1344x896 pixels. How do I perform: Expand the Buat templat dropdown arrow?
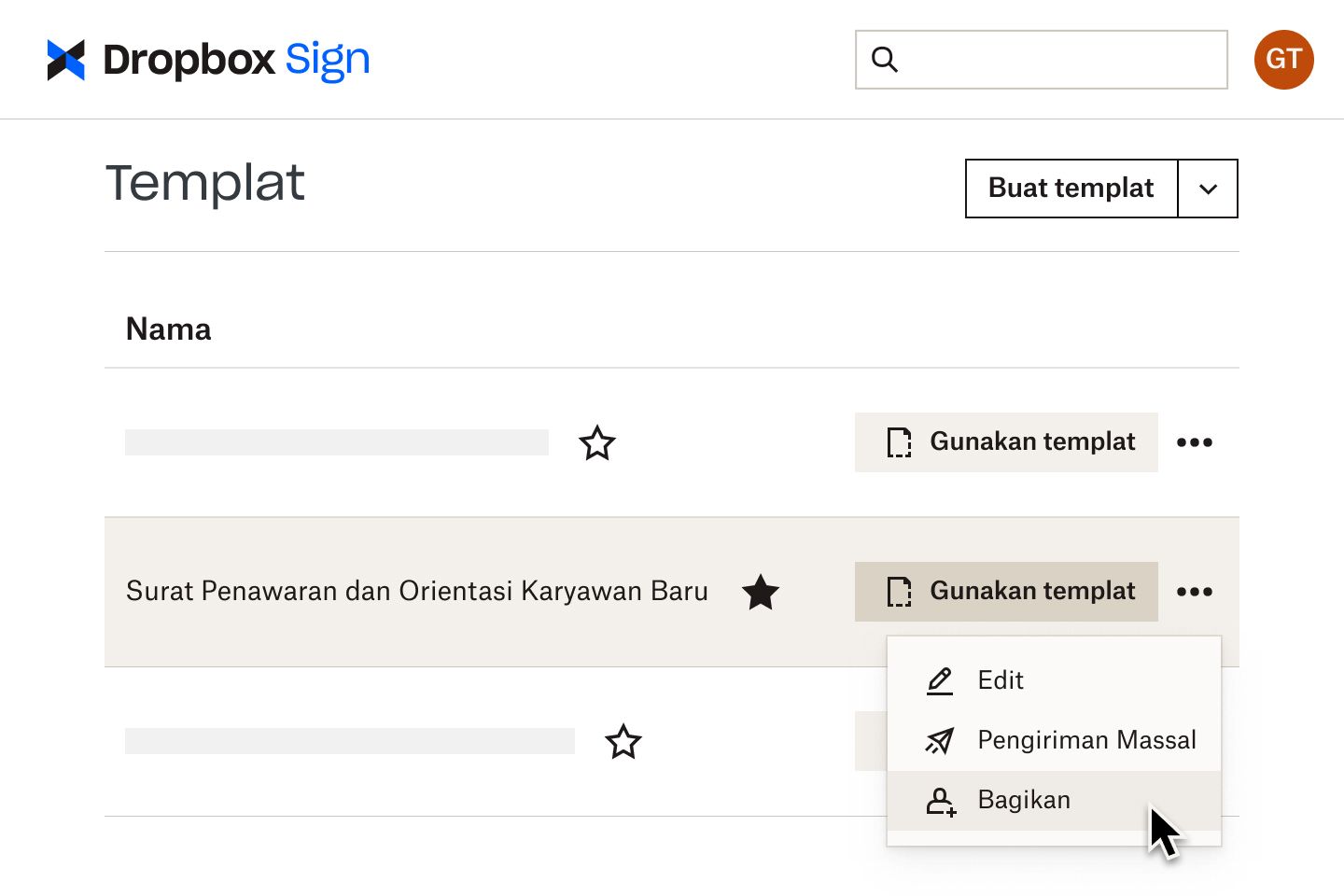coord(1208,189)
